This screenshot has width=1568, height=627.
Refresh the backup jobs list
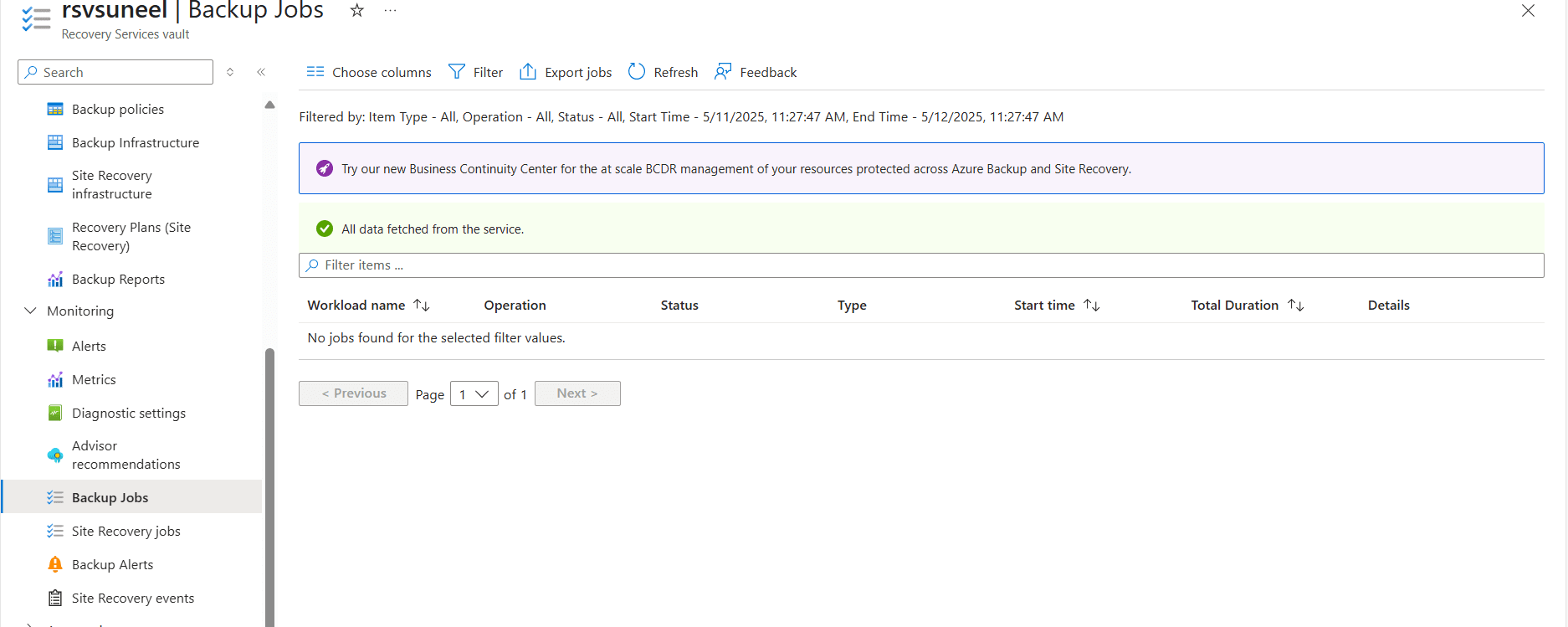(663, 72)
